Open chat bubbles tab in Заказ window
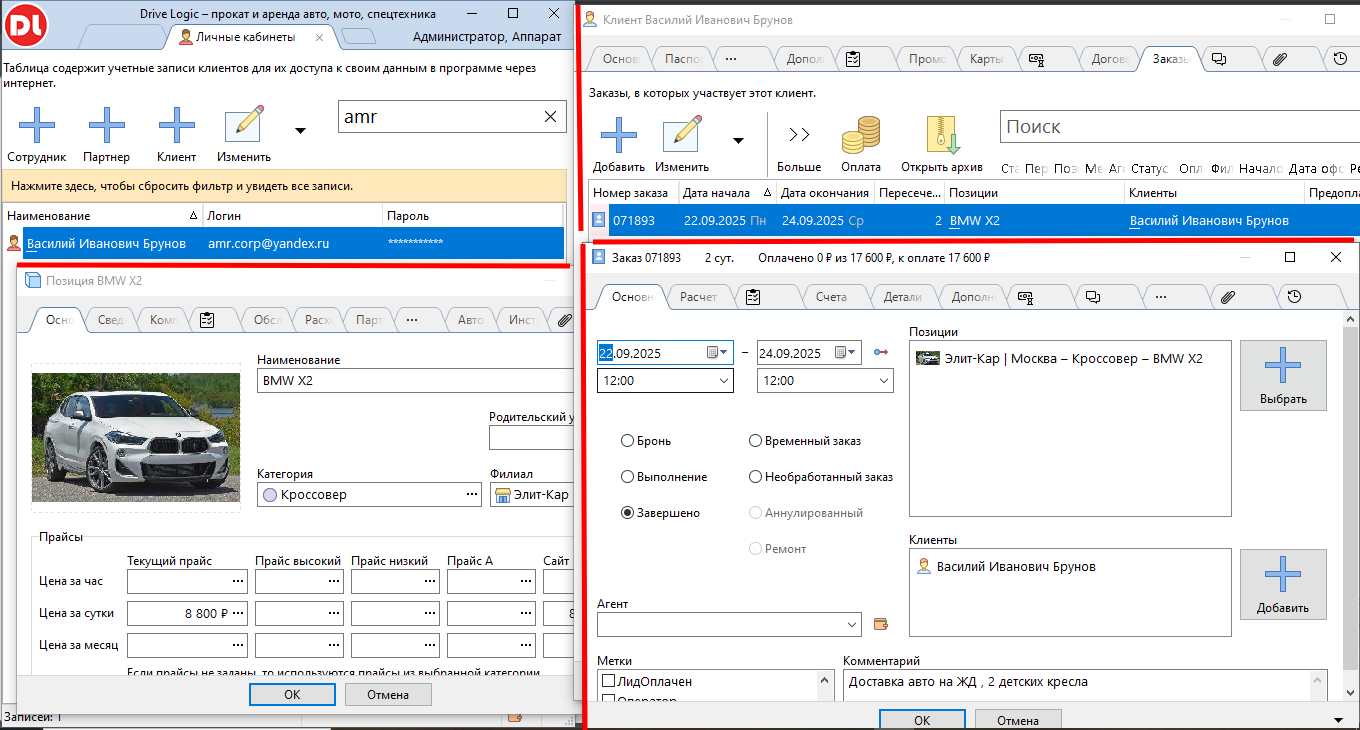Image resolution: width=1360 pixels, height=730 pixels. click(x=1093, y=297)
